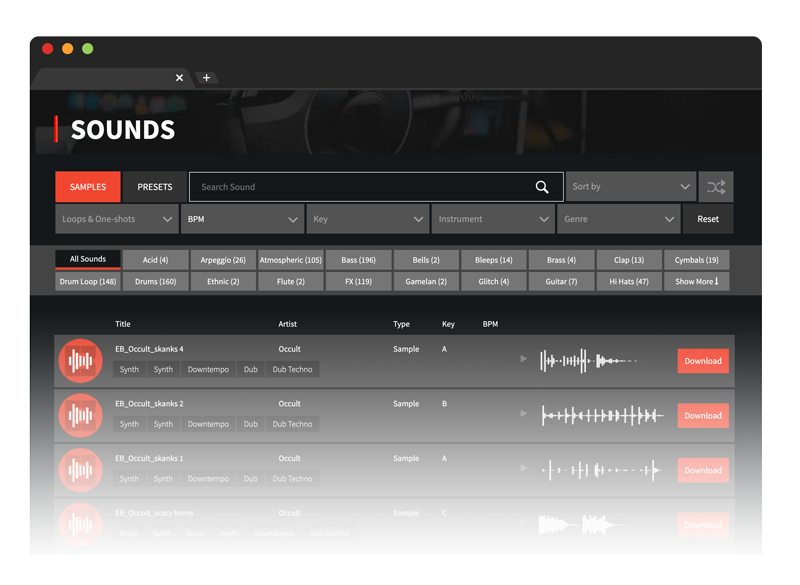The width and height of the screenshot is (800, 585).
Task: Filter by Bleeps (14)
Action: click(x=494, y=260)
